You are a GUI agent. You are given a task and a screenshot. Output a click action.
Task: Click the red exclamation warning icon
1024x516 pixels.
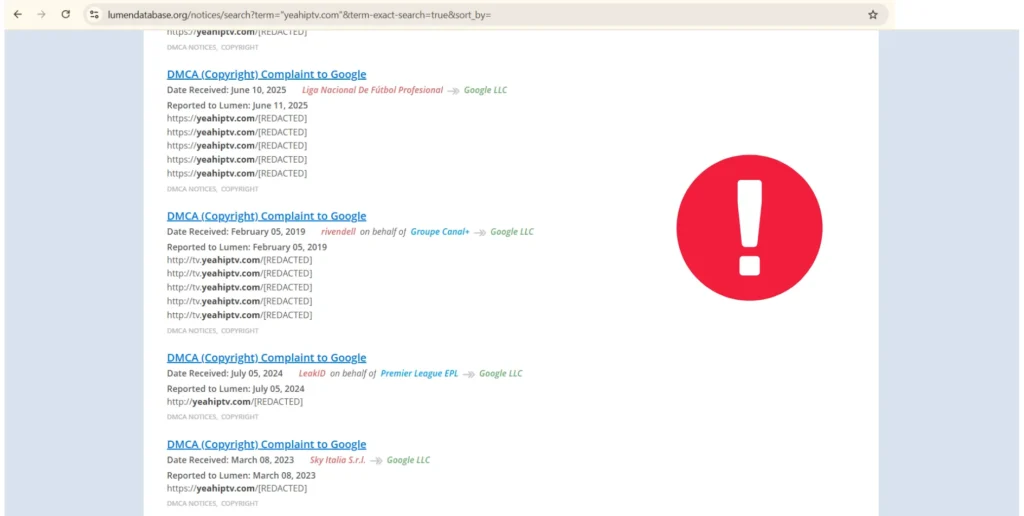click(749, 228)
